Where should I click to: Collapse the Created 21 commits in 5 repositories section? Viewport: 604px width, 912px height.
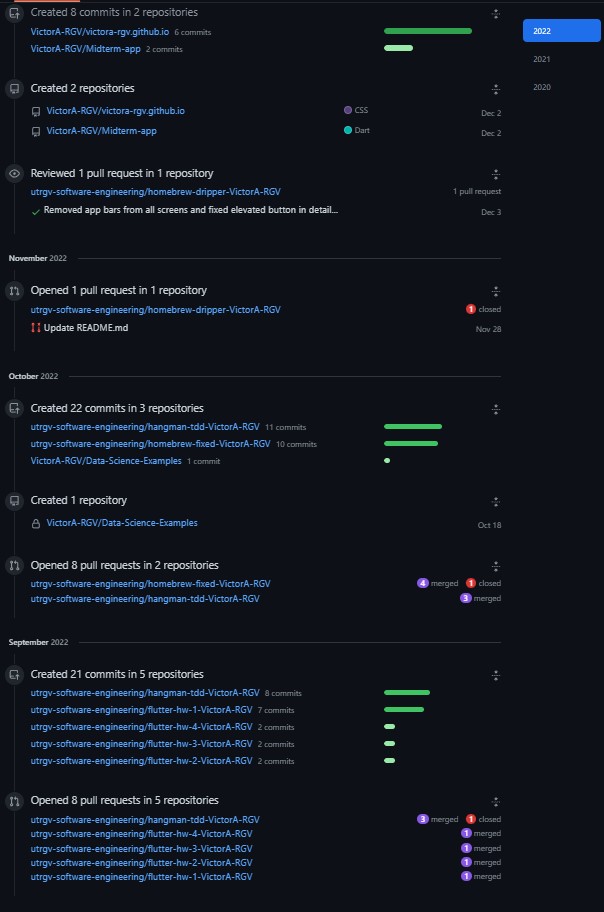(495, 675)
